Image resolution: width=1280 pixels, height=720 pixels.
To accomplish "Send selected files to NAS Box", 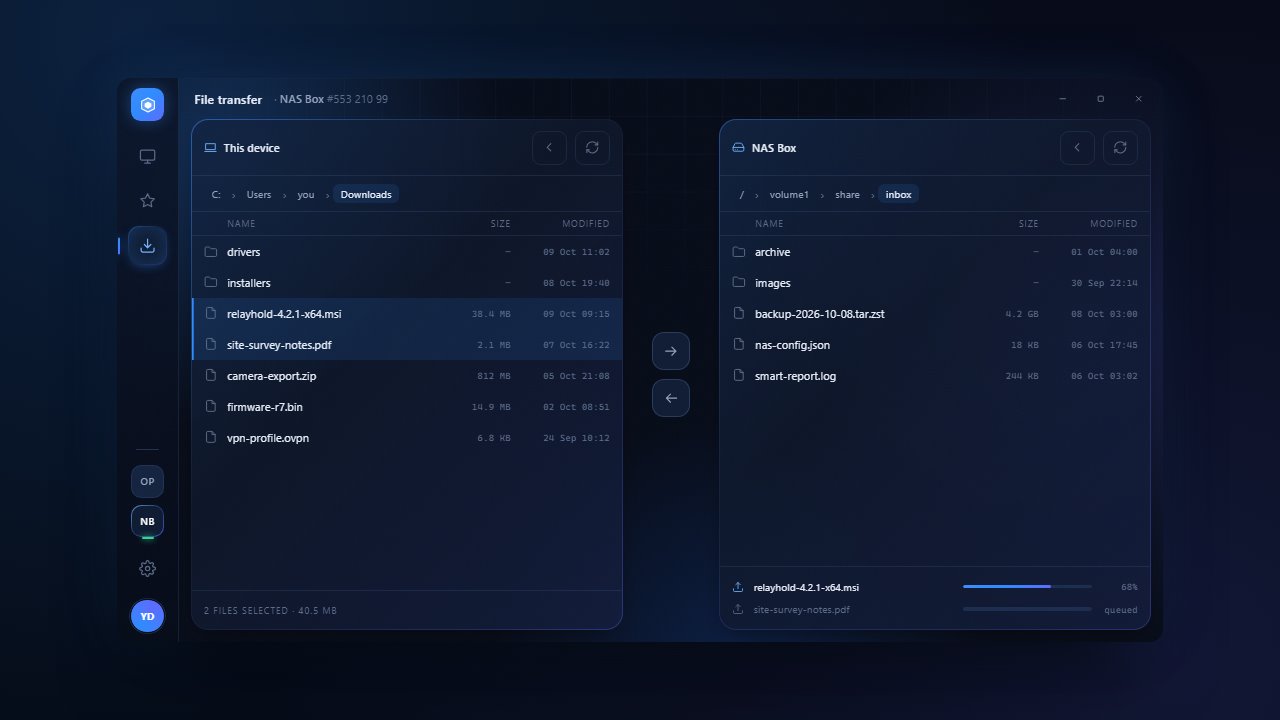I will point(671,351).
